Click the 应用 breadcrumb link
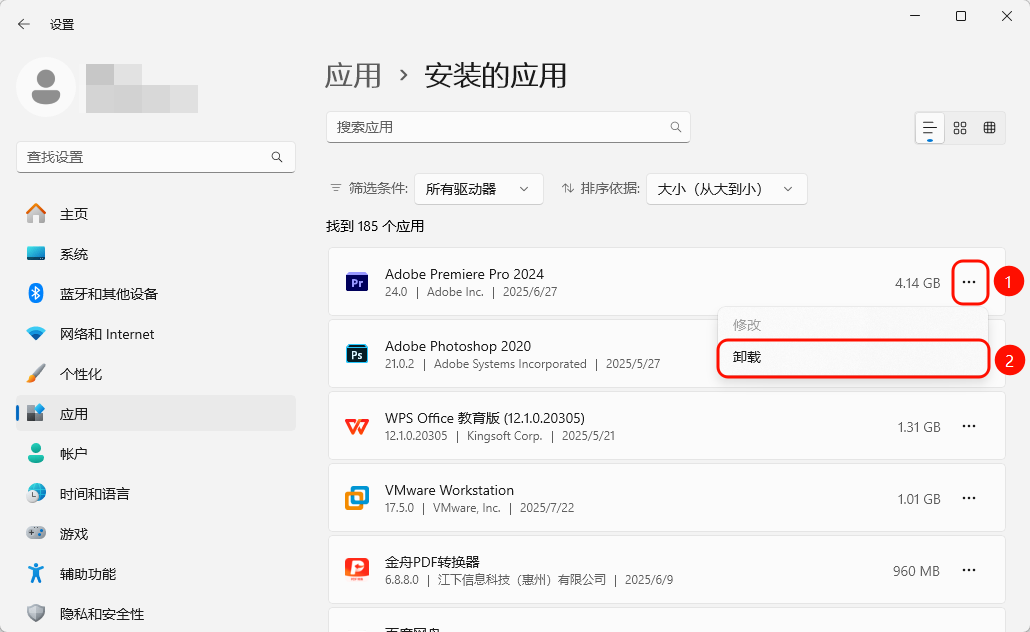Image resolution: width=1030 pixels, height=632 pixels. [x=353, y=76]
